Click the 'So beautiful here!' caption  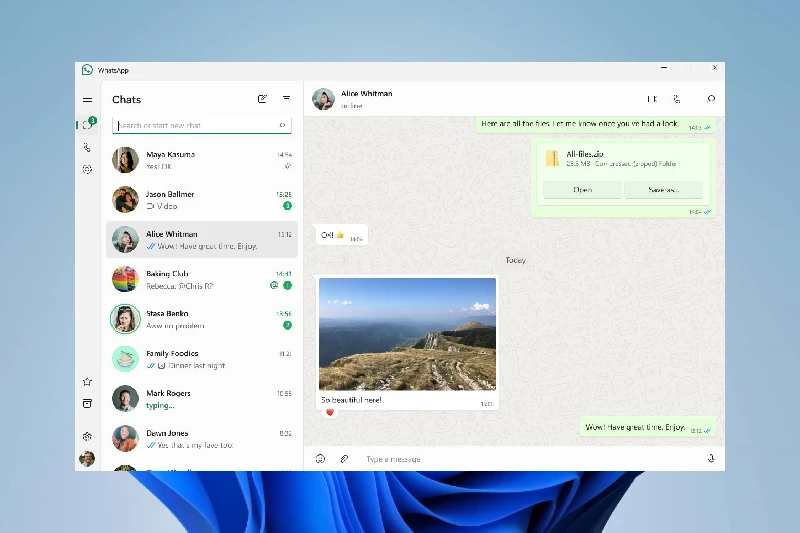tap(351, 400)
